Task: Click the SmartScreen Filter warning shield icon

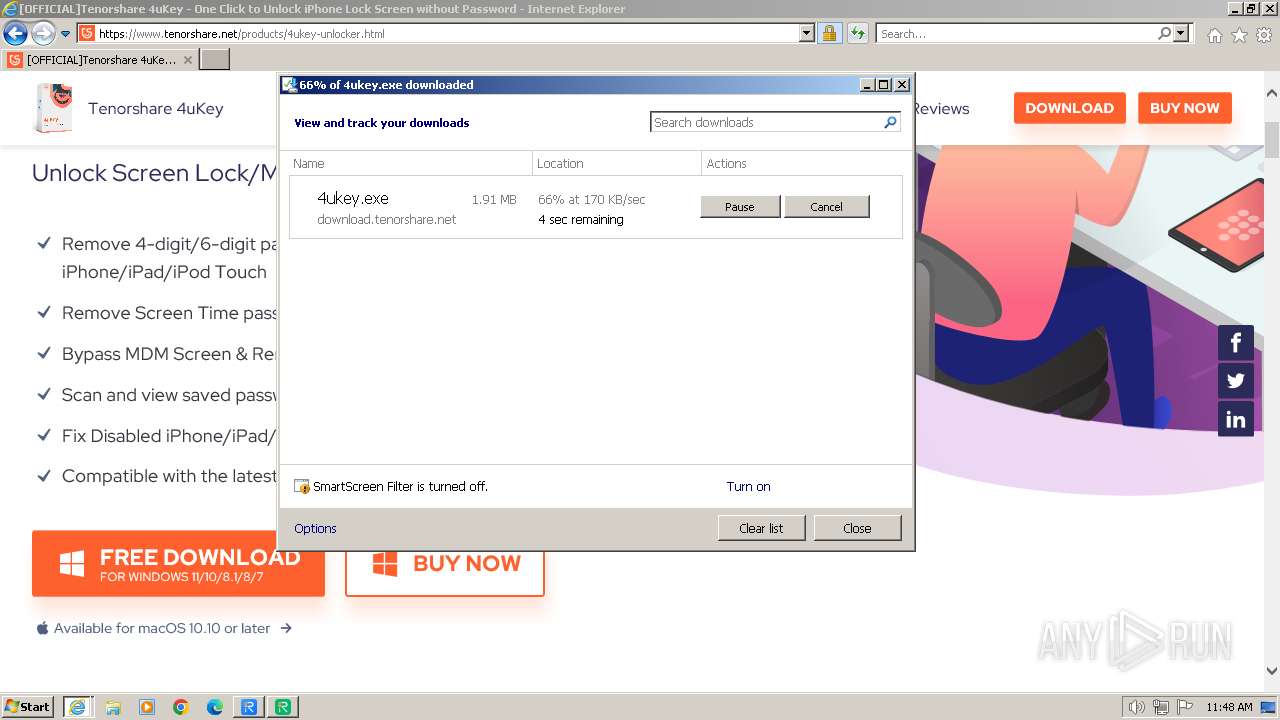Action: coord(302,487)
